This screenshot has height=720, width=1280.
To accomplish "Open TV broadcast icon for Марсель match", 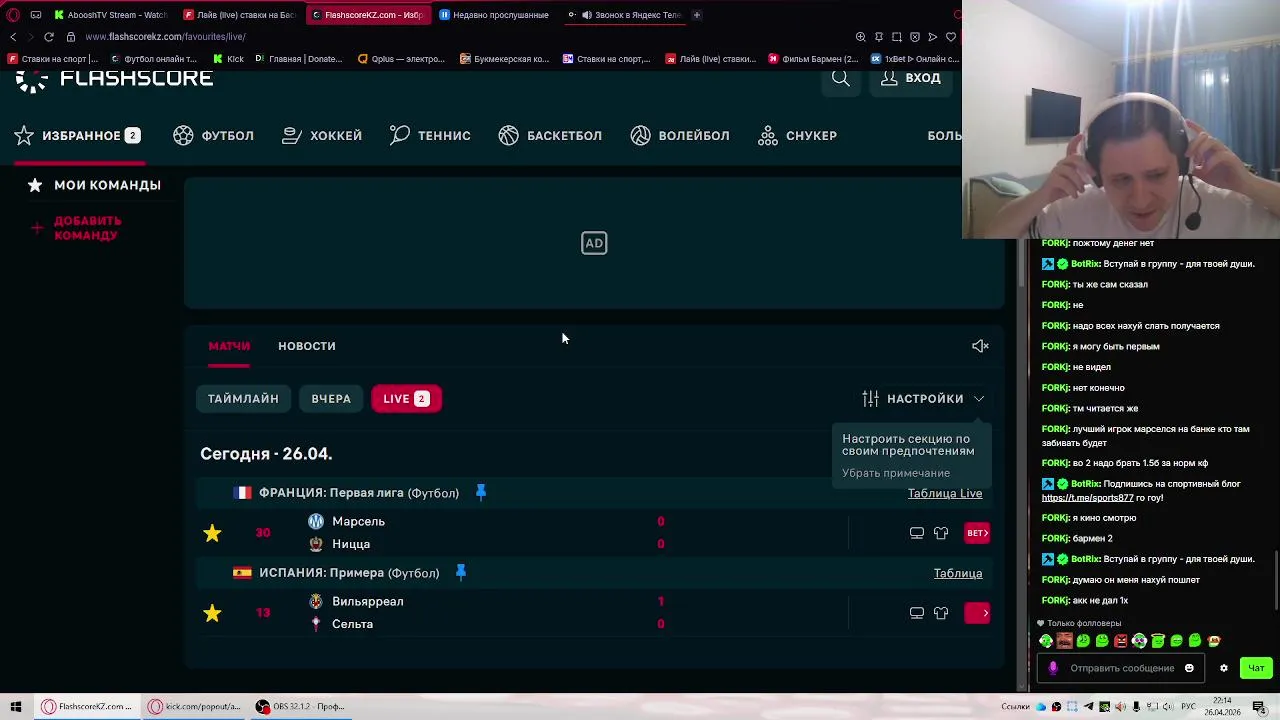I will click(917, 533).
